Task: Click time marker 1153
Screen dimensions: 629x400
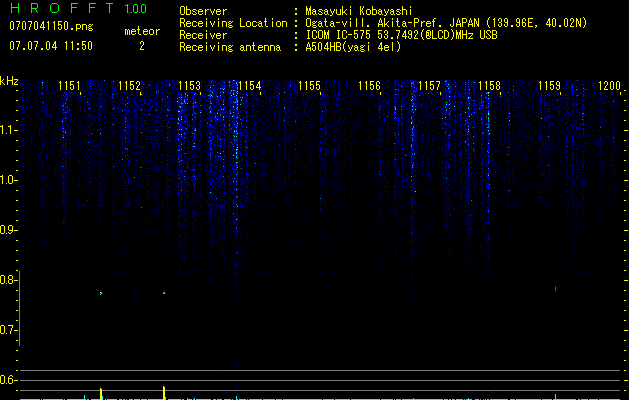Action: (189, 86)
